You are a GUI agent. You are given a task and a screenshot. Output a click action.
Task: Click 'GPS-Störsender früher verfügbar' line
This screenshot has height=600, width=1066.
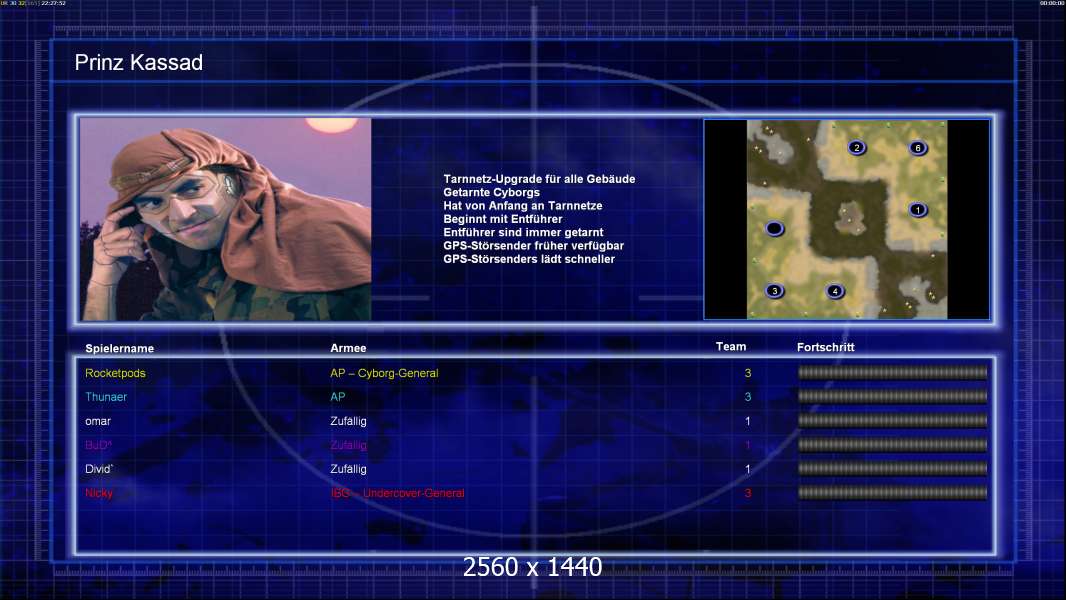pos(534,246)
